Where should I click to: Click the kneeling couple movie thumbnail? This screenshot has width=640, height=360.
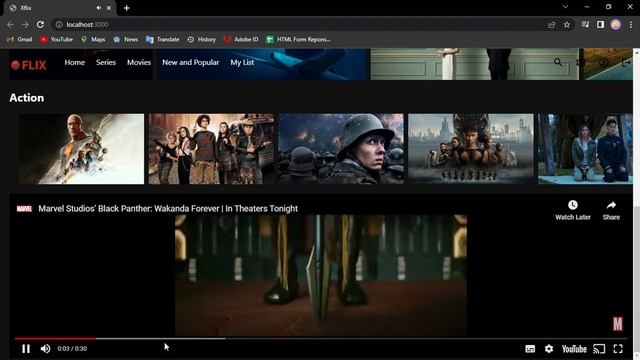click(x=585, y=149)
